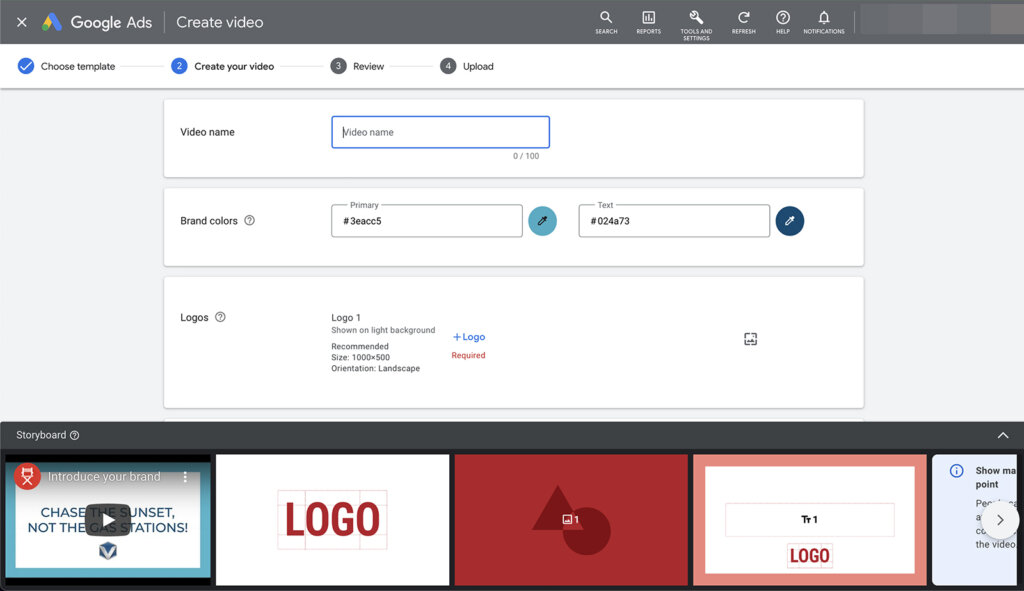
Task: Open the Search panel
Action: [606, 18]
